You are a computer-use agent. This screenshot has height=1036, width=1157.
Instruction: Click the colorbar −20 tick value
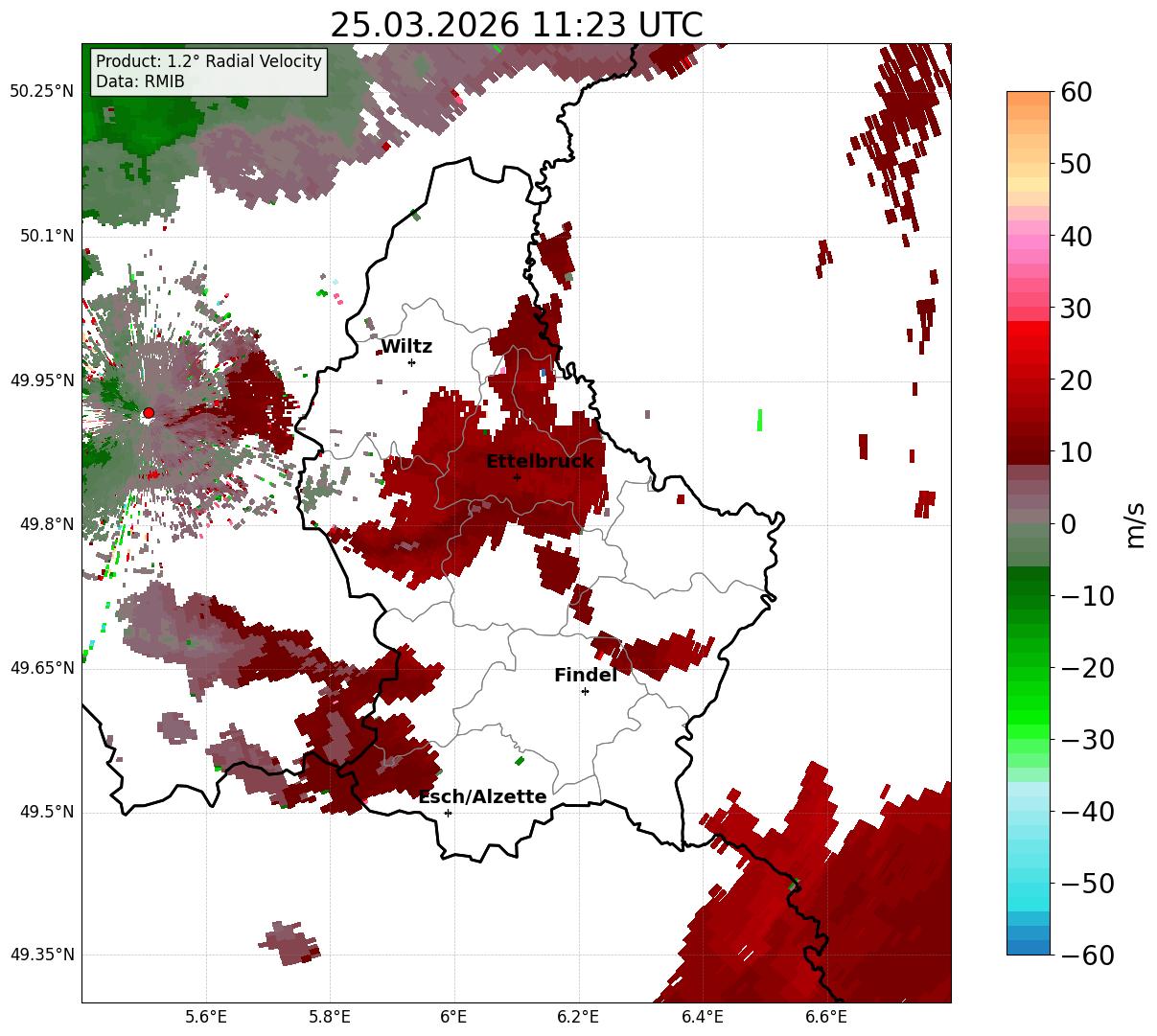[1088, 667]
